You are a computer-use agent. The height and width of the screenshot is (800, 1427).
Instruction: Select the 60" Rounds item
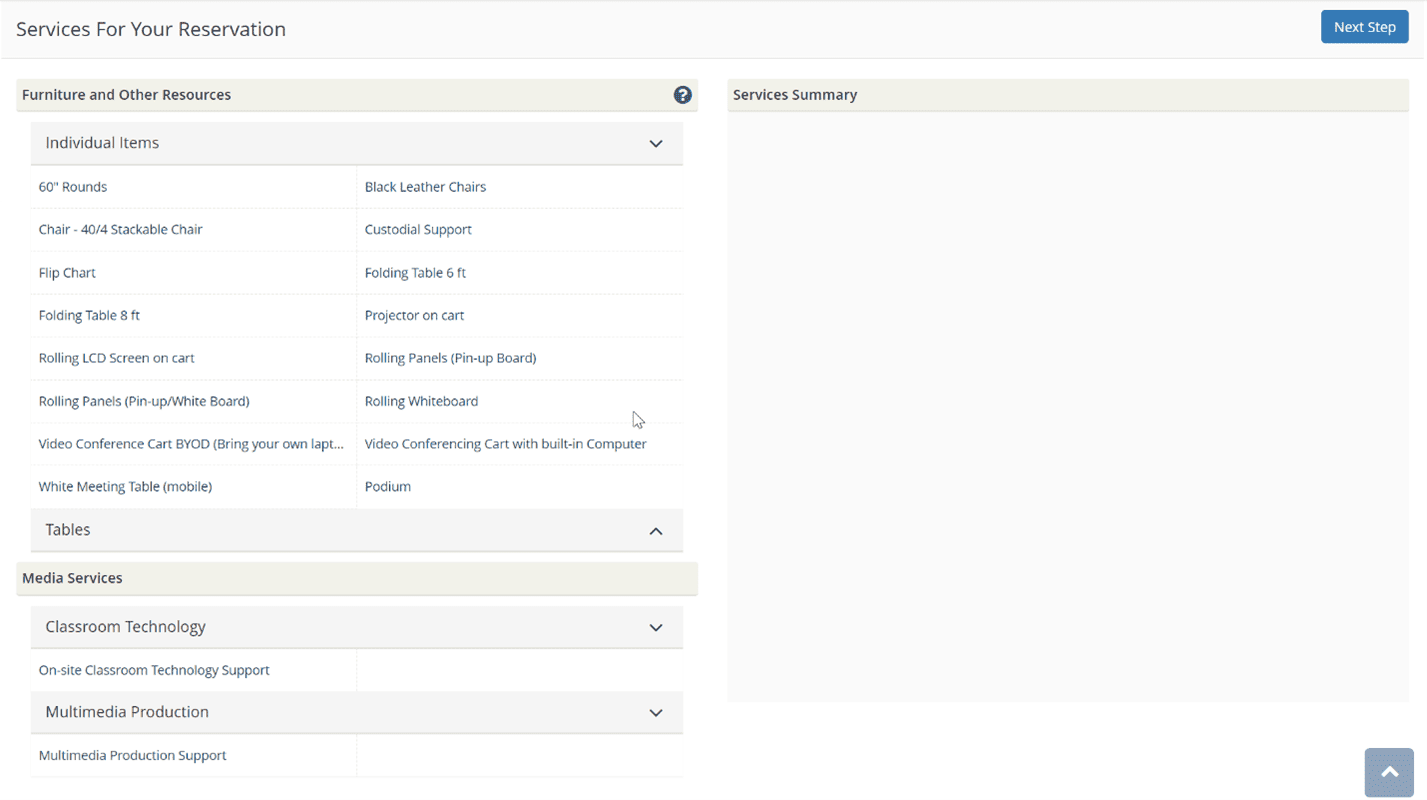[73, 187]
